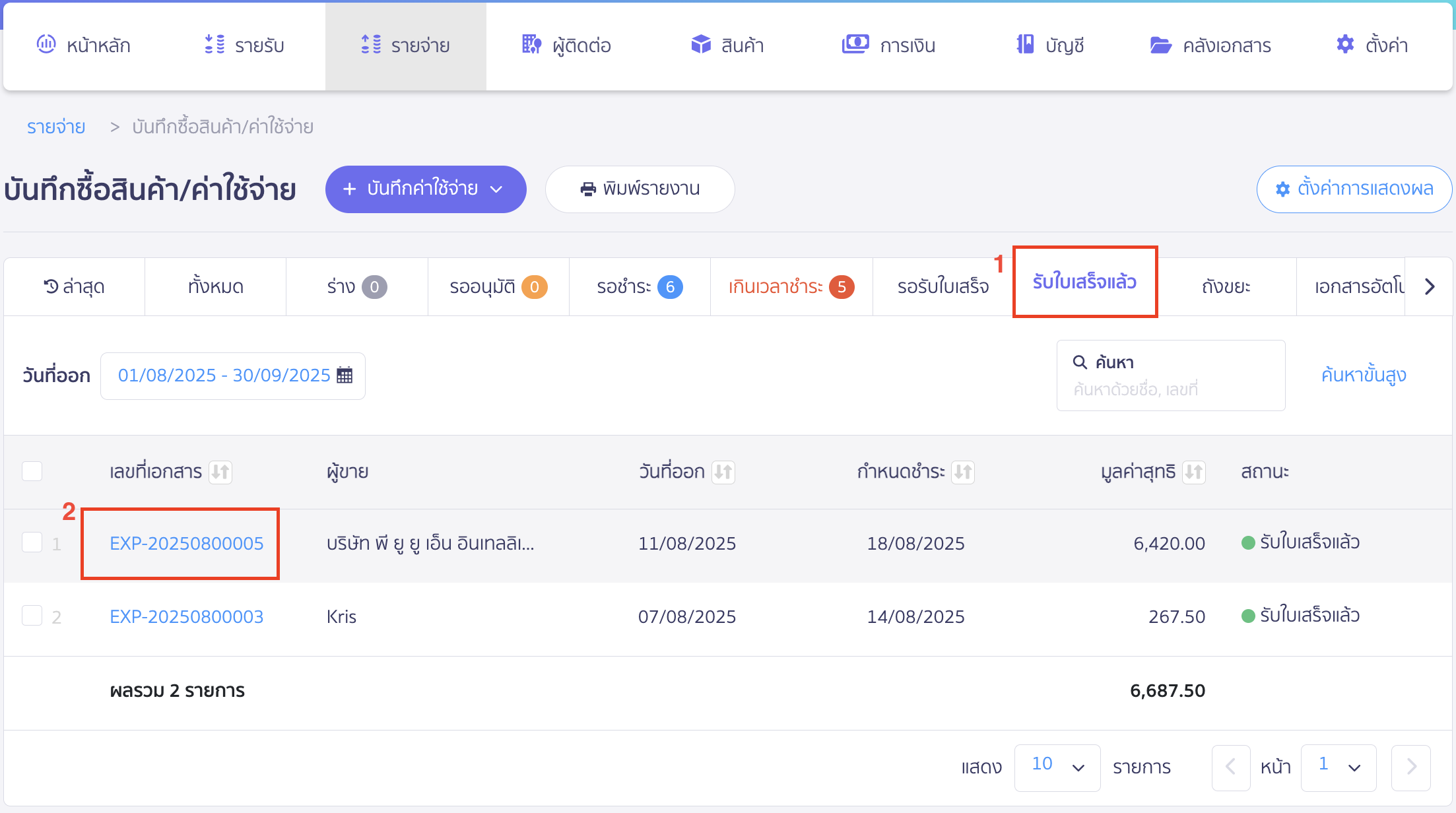
Task: Open the calendar date picker icon
Action: pyautogui.click(x=344, y=375)
